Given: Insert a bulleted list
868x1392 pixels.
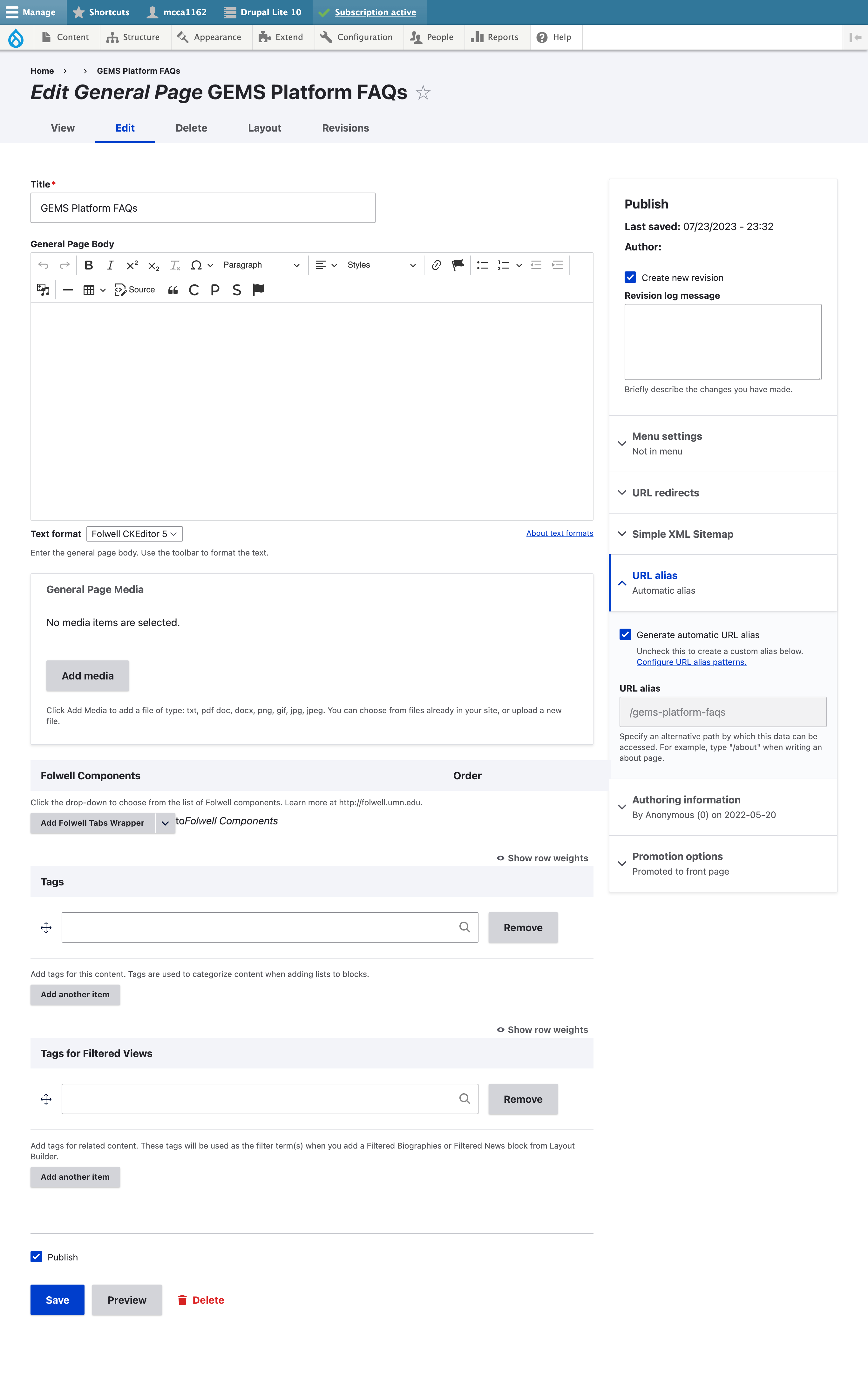Looking at the screenshot, I should click(482, 265).
